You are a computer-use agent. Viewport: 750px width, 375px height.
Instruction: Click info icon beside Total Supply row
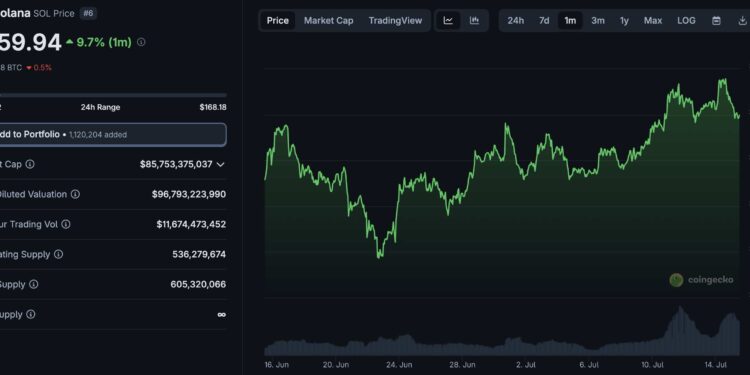[33, 284]
